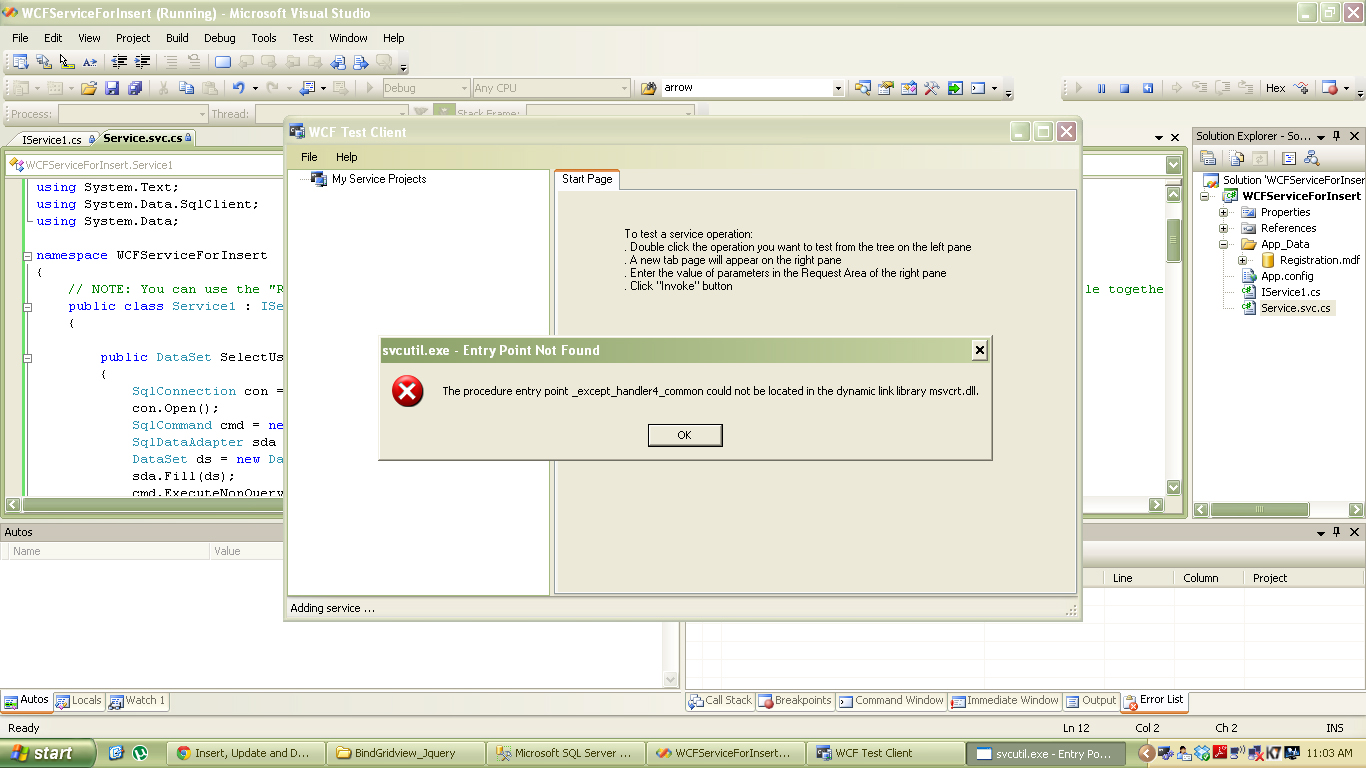Open the Output tab
Viewport: 1366px width, 768px height.
[1091, 701]
